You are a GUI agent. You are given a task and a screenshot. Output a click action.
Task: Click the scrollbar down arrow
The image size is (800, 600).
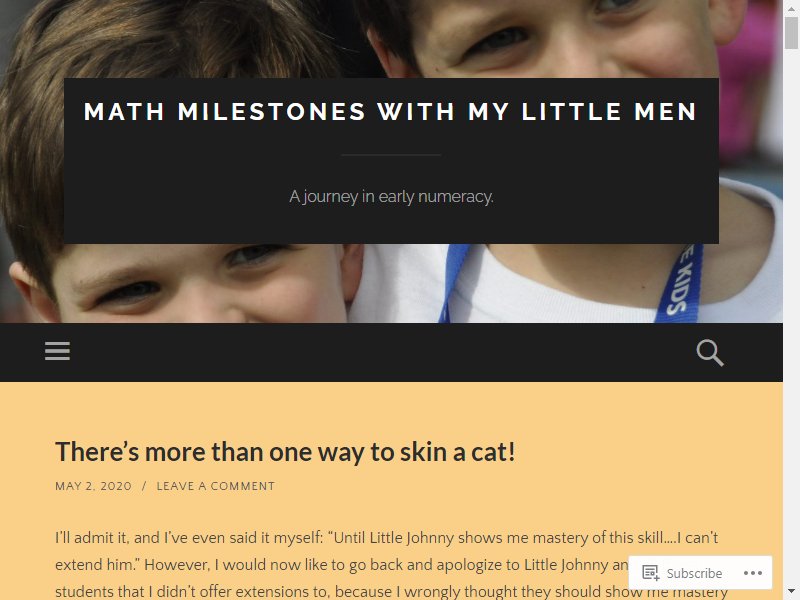791,593
